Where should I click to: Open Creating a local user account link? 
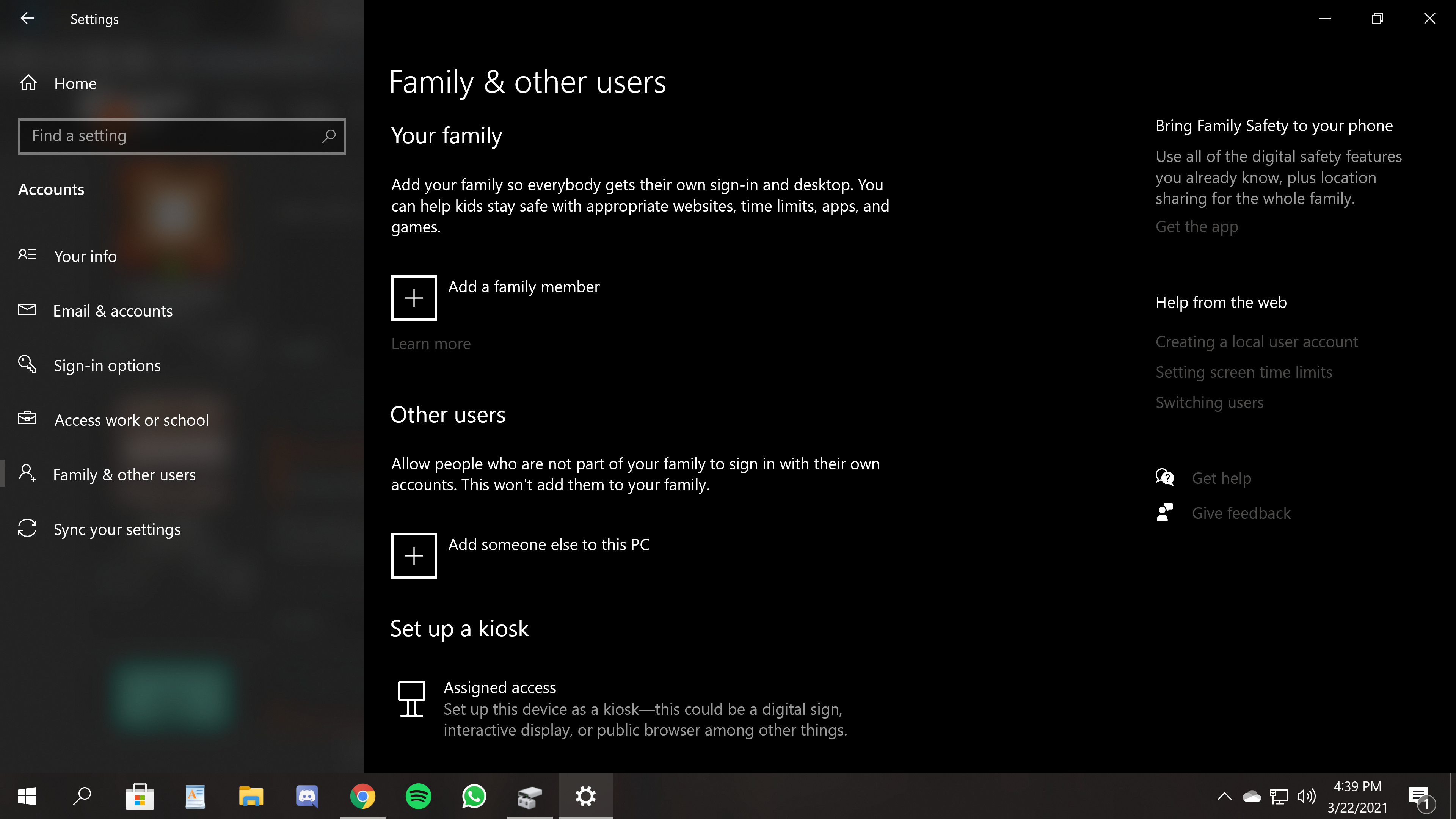coord(1256,342)
